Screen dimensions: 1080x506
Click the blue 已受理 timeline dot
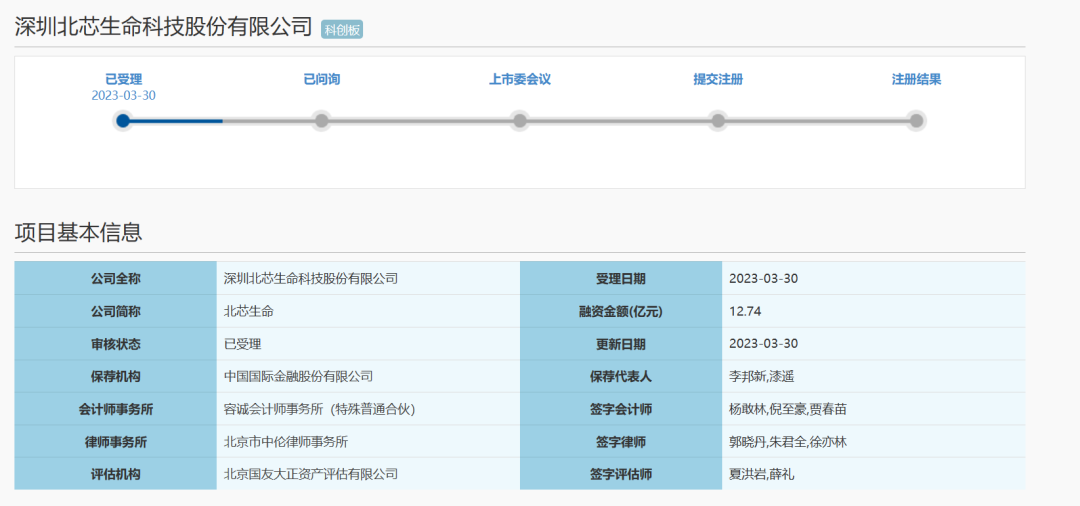click(x=123, y=121)
